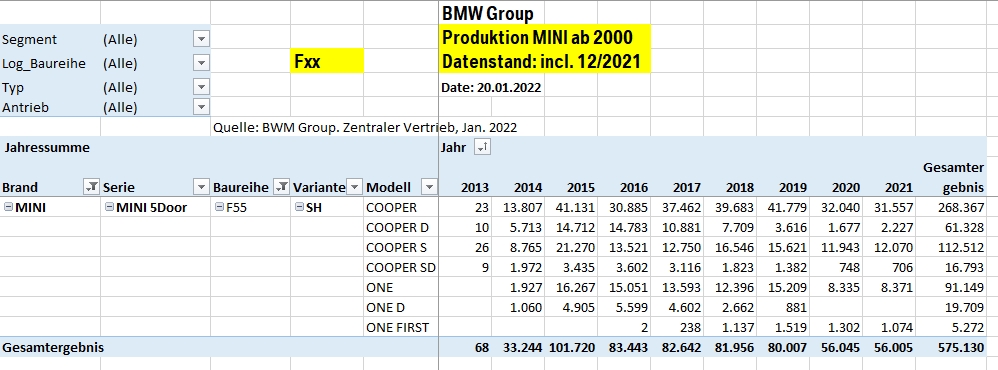Image resolution: width=998 pixels, height=370 pixels.
Task: Collapse the MINI 5Door series group
Action: tap(109, 208)
